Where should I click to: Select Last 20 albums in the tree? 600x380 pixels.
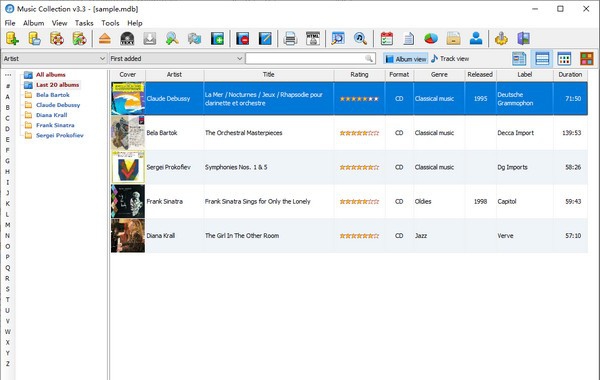pos(57,85)
